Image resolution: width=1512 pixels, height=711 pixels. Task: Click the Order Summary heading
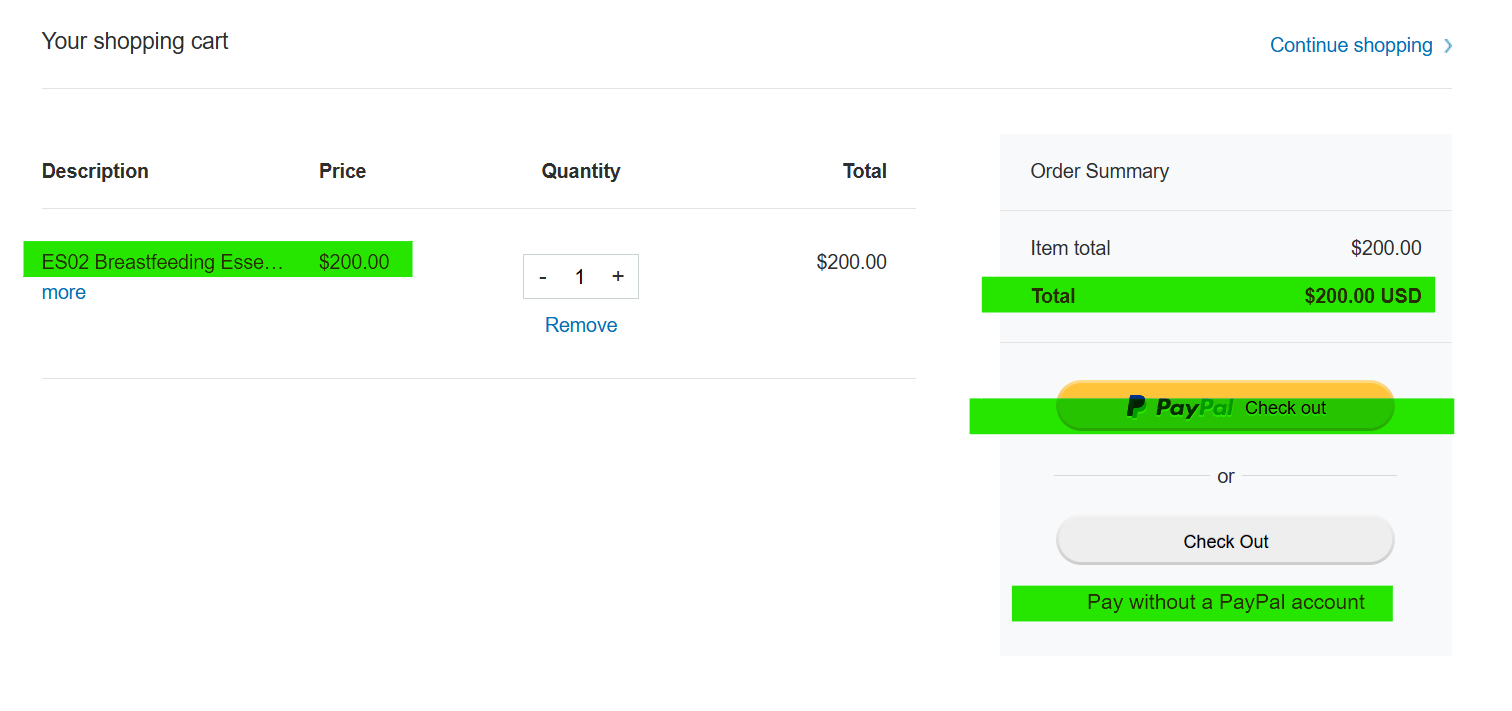point(1099,171)
